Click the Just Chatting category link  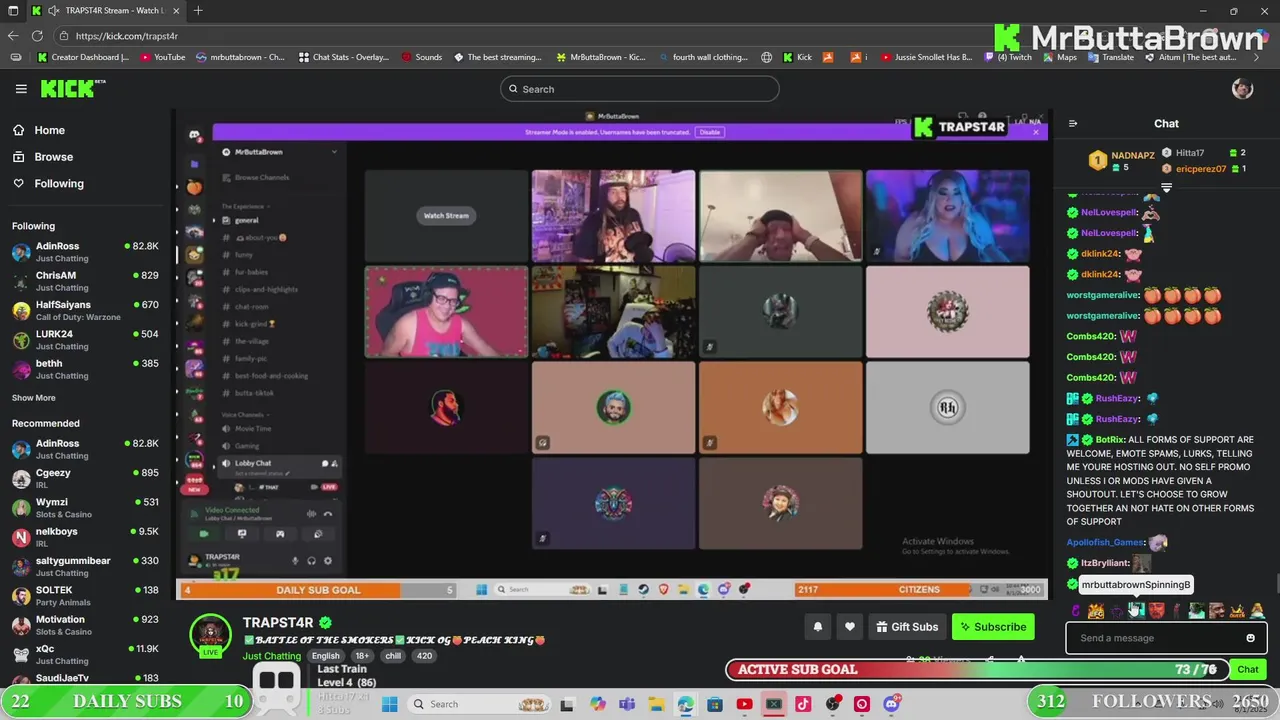(x=271, y=656)
